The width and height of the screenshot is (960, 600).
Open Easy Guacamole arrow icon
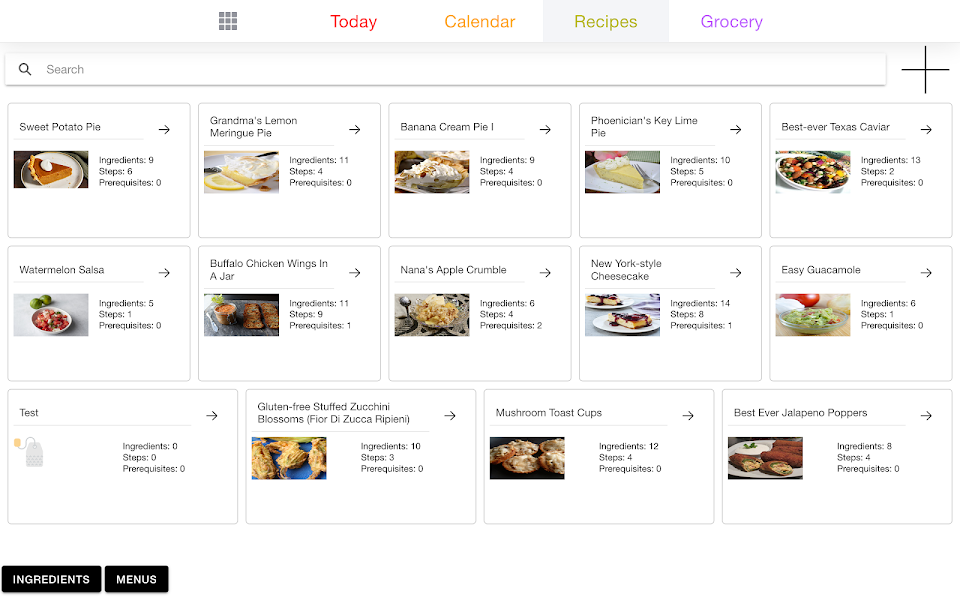click(926, 273)
